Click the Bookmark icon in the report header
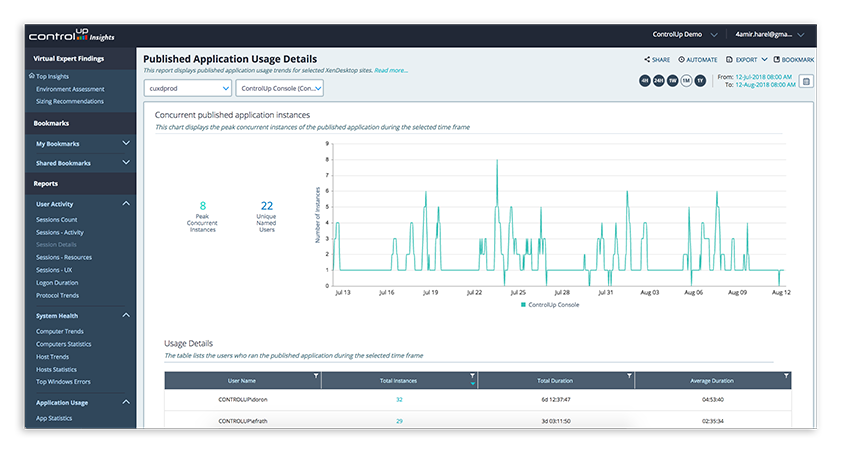 tap(777, 60)
